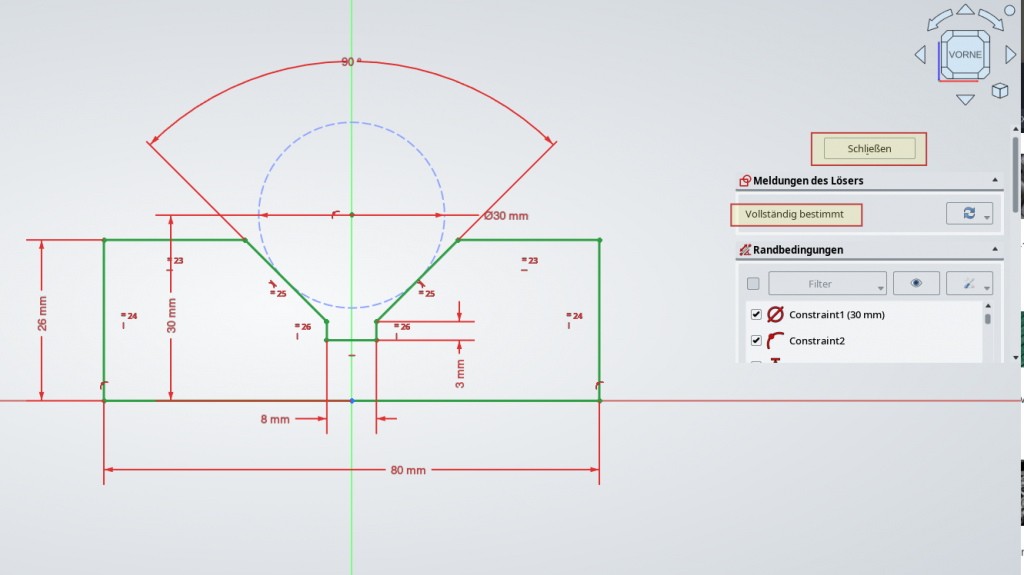The image size is (1024, 575).
Task: Click the navigation cube's right arrow
Action: 1010,55
